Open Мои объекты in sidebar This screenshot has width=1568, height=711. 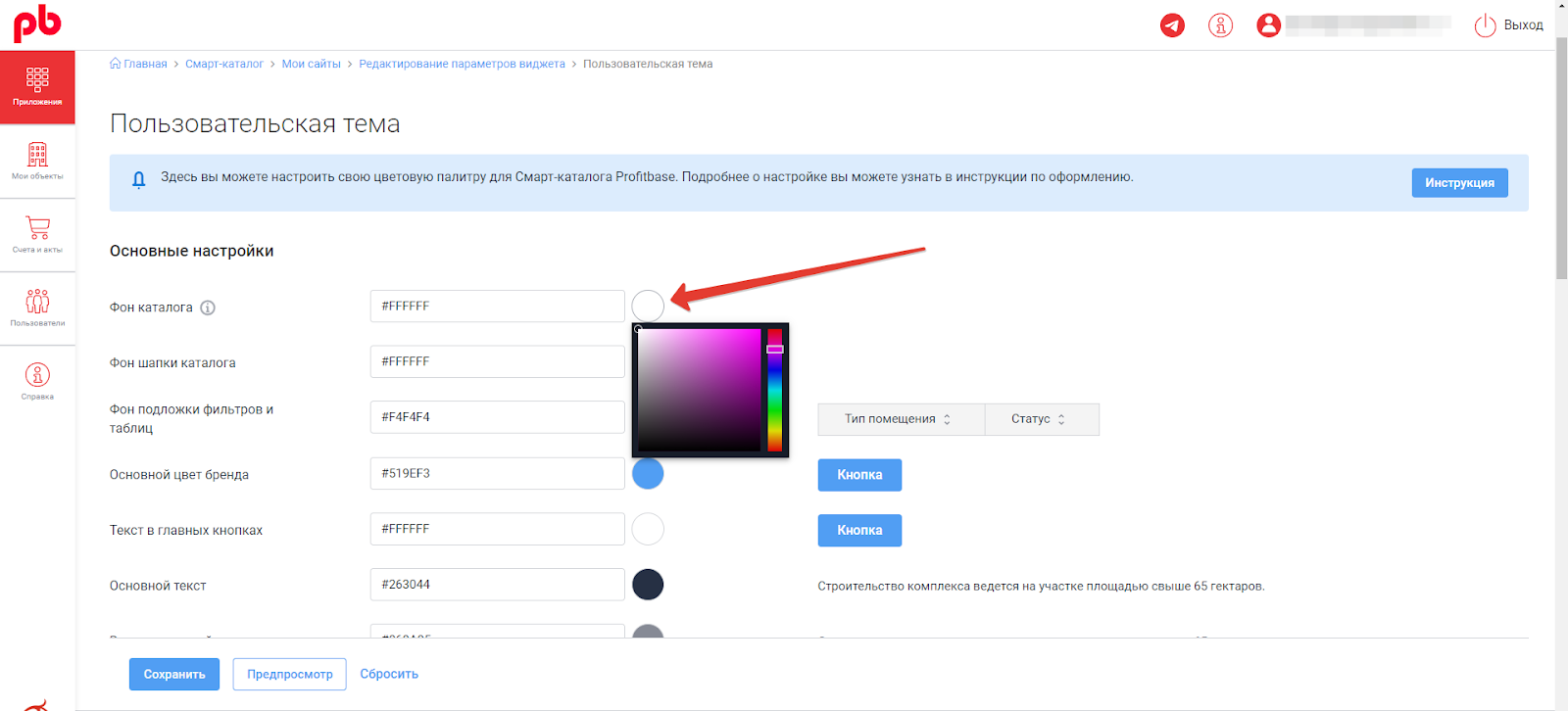click(37, 162)
